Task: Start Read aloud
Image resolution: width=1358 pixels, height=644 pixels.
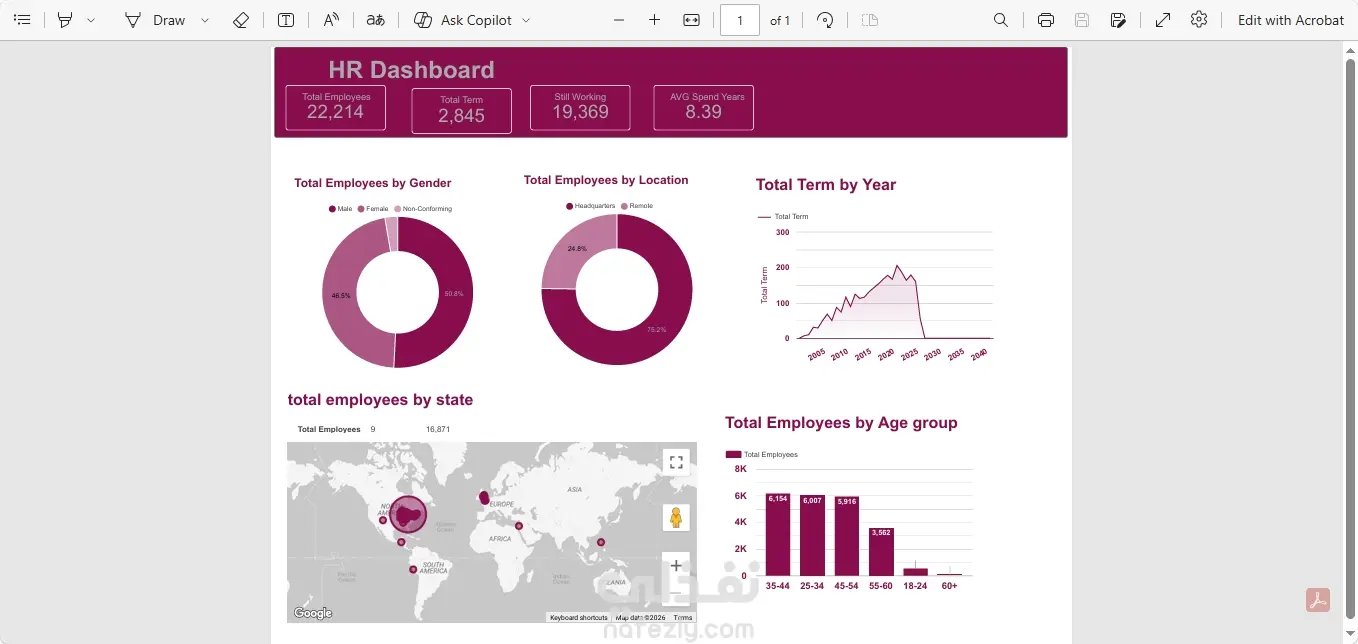Action: [331, 20]
